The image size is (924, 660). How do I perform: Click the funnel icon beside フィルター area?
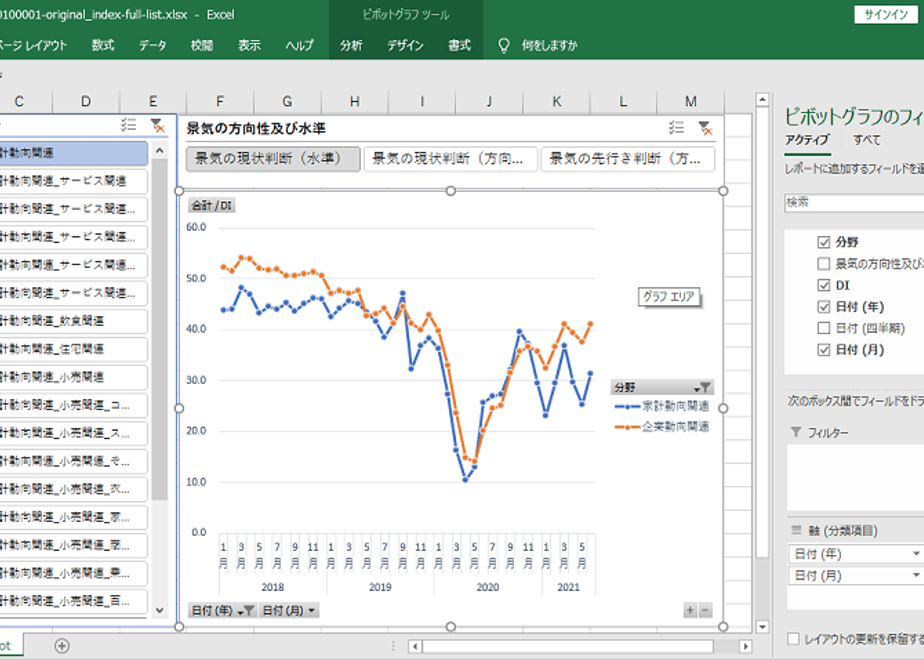pos(796,432)
